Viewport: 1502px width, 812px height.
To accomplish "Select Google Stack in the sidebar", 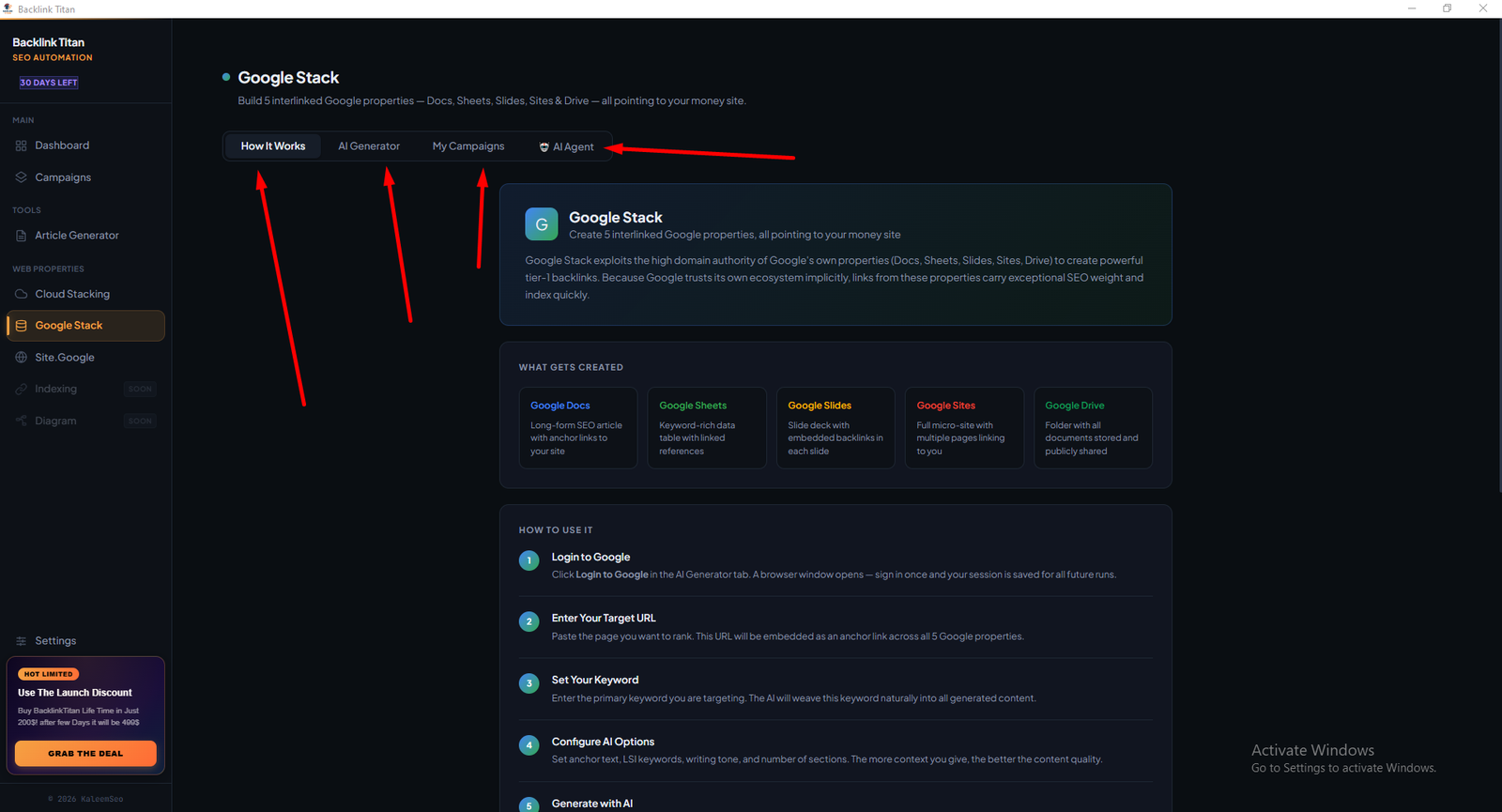I will [85, 326].
